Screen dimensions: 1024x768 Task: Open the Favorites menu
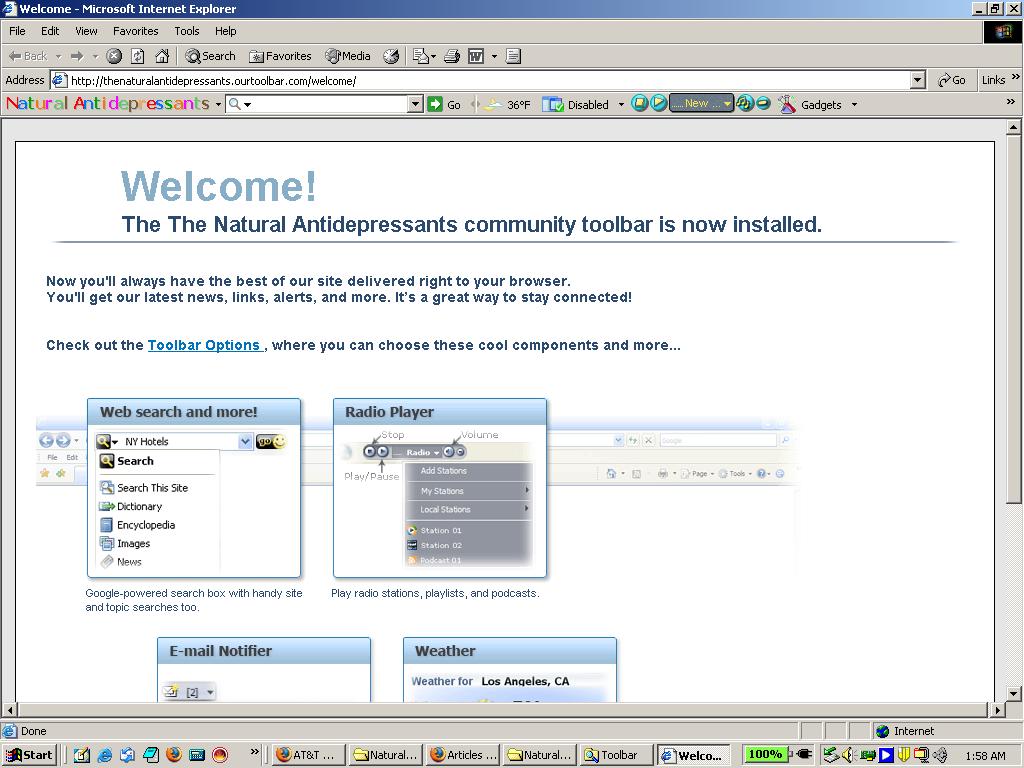[136, 31]
